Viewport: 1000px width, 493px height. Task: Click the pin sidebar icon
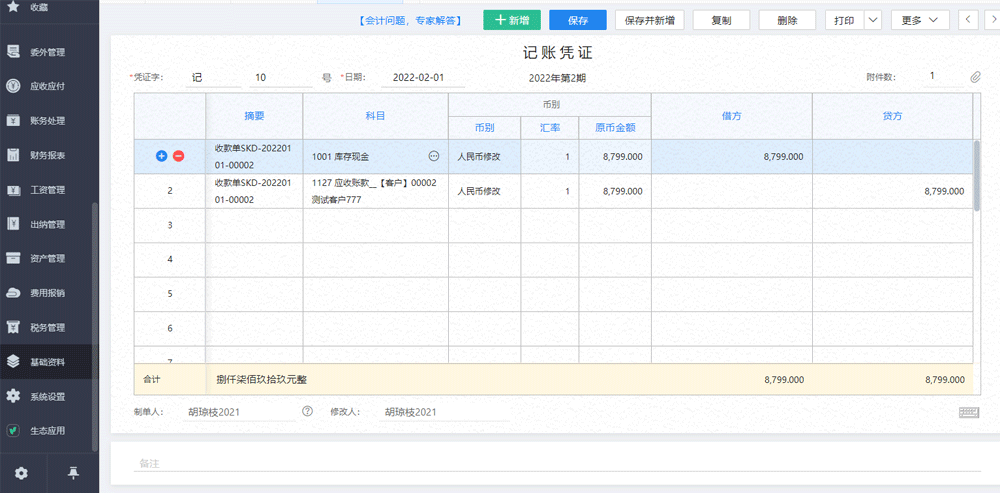[74, 473]
